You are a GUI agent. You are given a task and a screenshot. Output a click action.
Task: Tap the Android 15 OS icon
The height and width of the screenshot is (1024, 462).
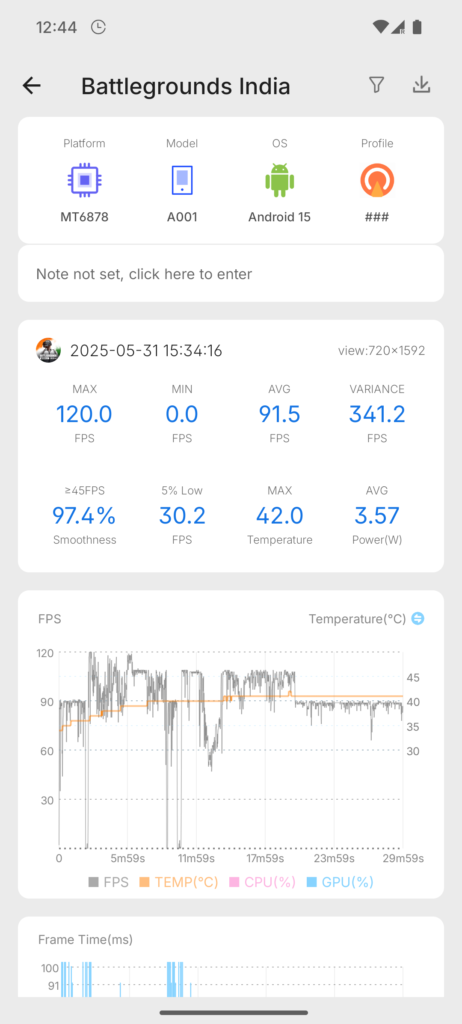[x=279, y=180]
